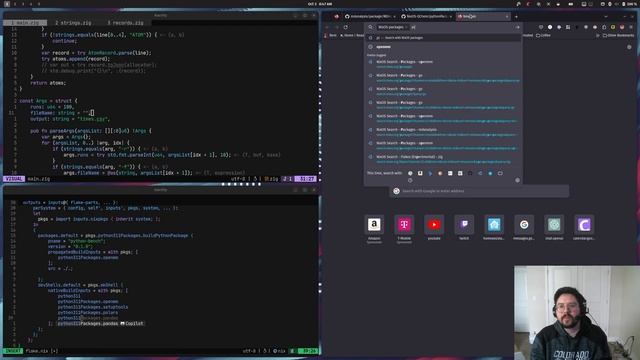The height and width of the screenshot is (360, 640).
Task: Open the list all tabs dropdown
Action: tap(606, 16)
